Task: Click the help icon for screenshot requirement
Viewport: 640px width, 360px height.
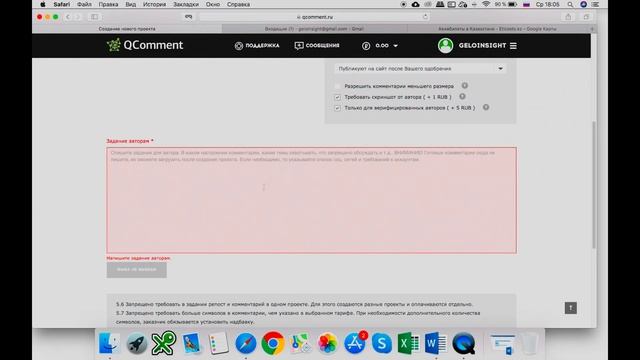Action: [x=462, y=97]
